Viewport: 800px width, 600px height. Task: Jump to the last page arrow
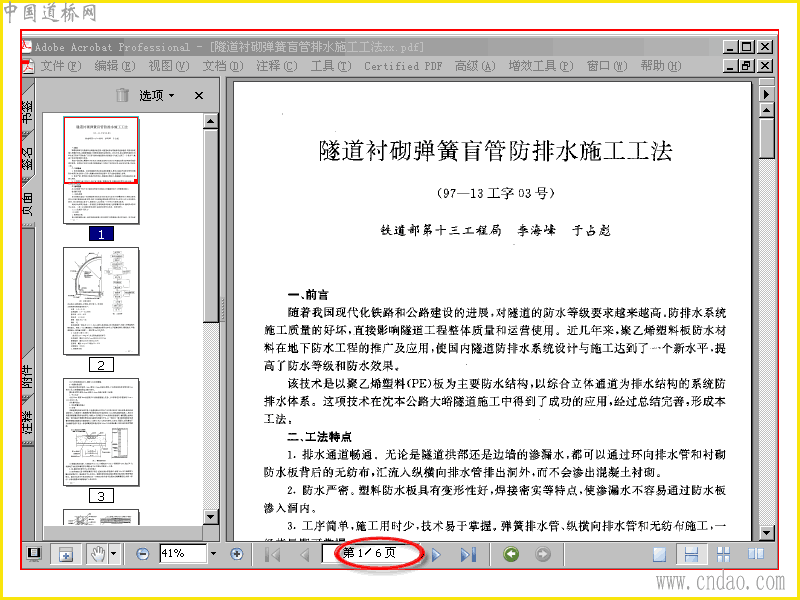tap(468, 555)
